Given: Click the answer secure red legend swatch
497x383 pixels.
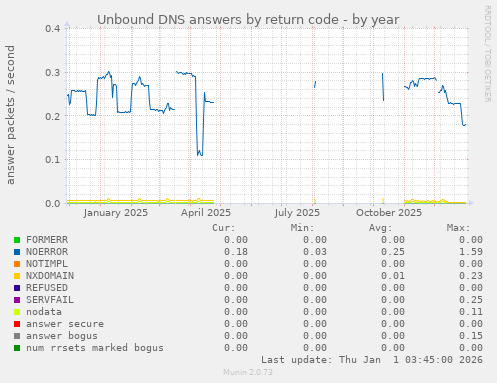Looking at the screenshot, I should click(17, 324).
